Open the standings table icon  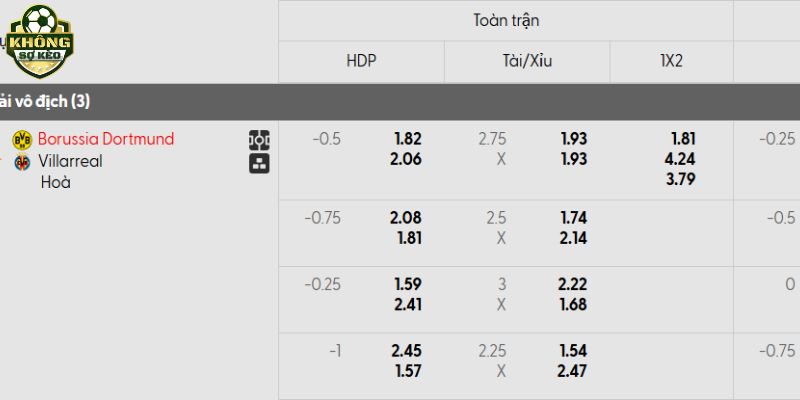[x=259, y=163]
